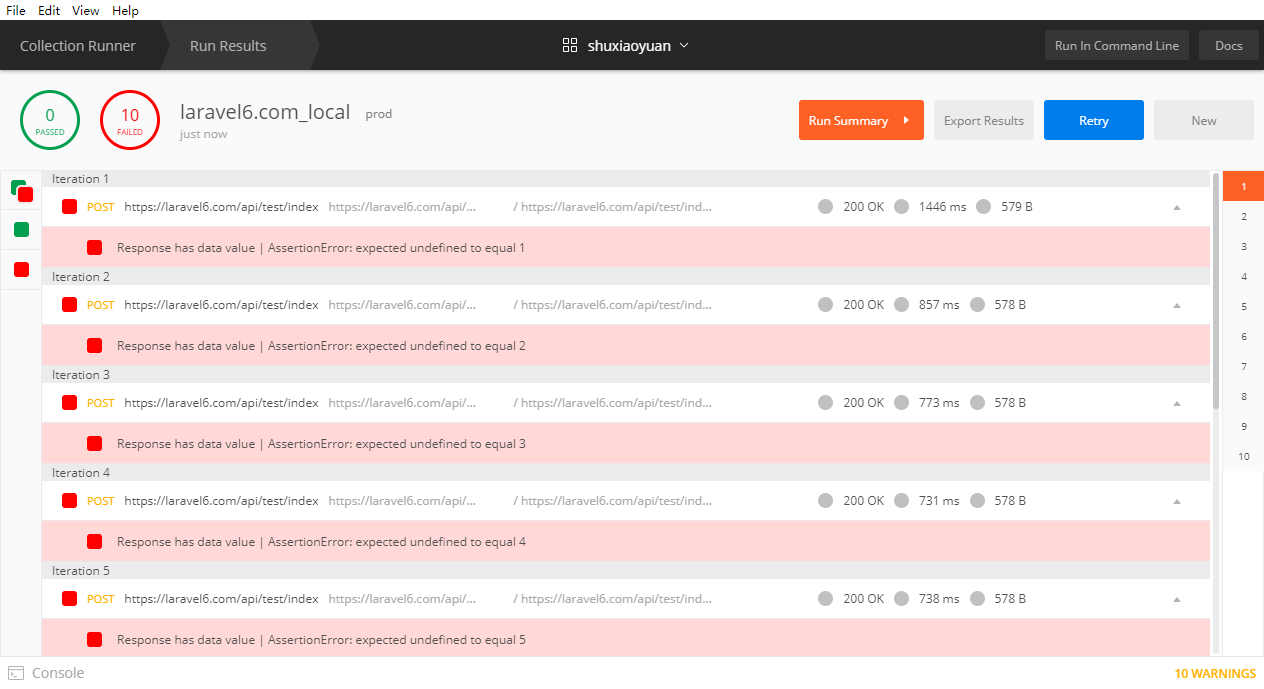Open the File menu
Viewport: 1264px width, 689px height.
tap(15, 10)
